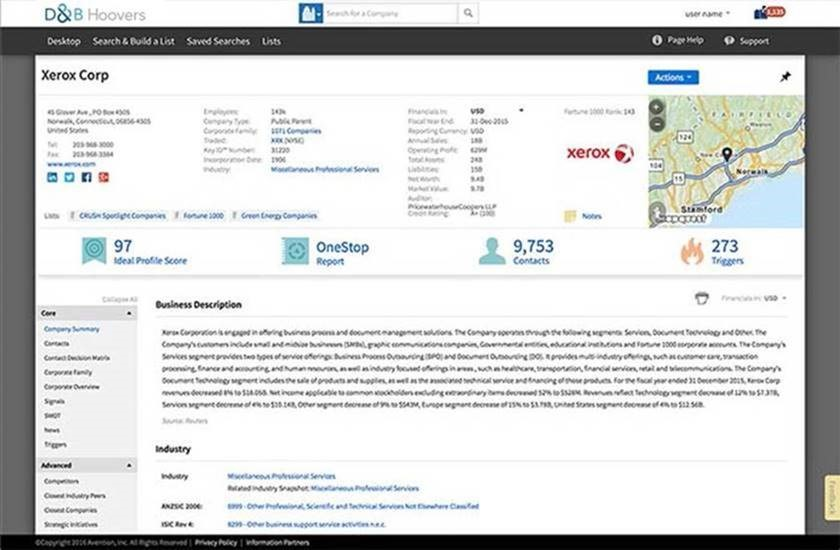
Task: Select Strategic Initiatives in sidebar
Action: [x=71, y=525]
